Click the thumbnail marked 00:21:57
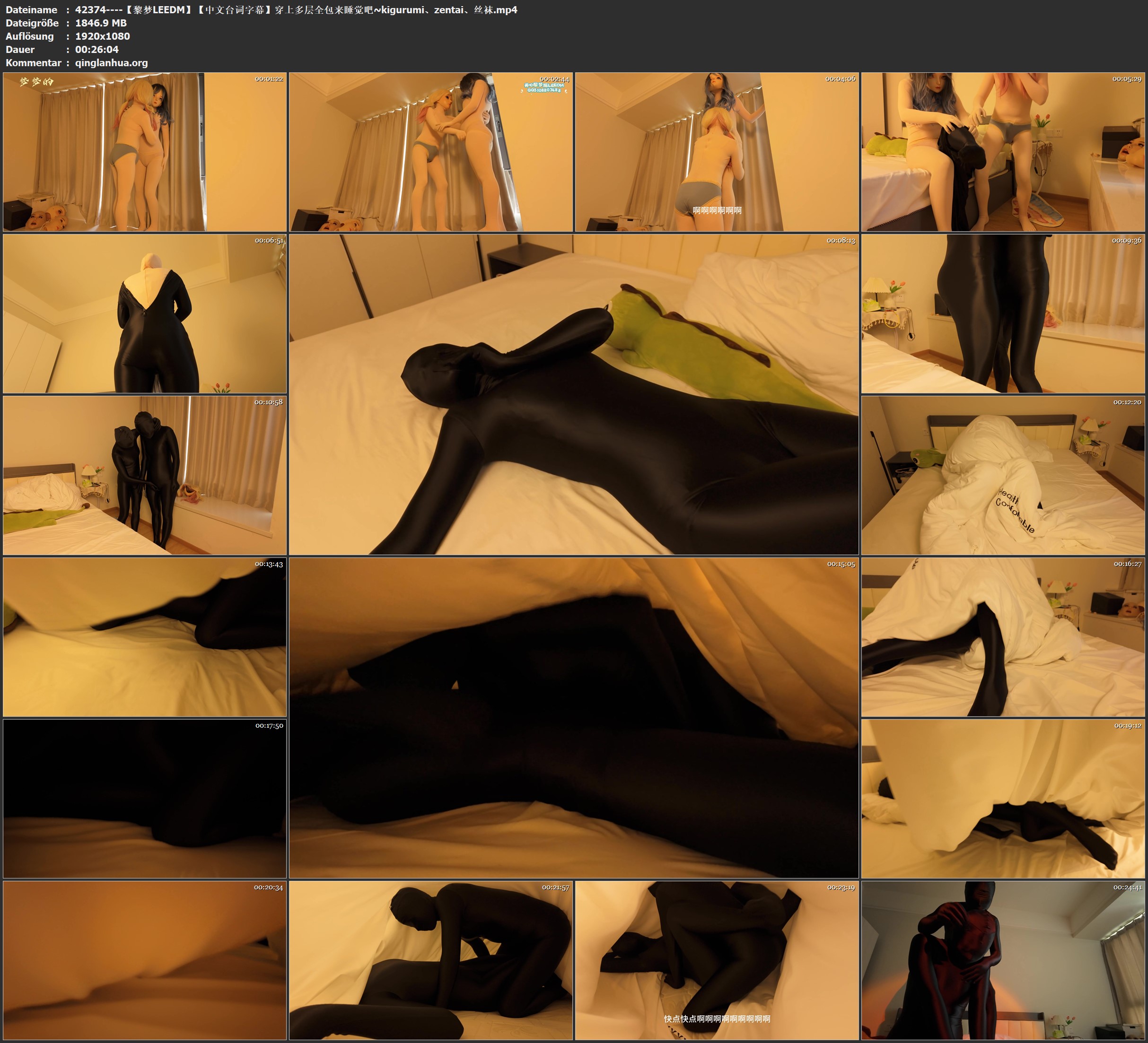 coord(430,960)
